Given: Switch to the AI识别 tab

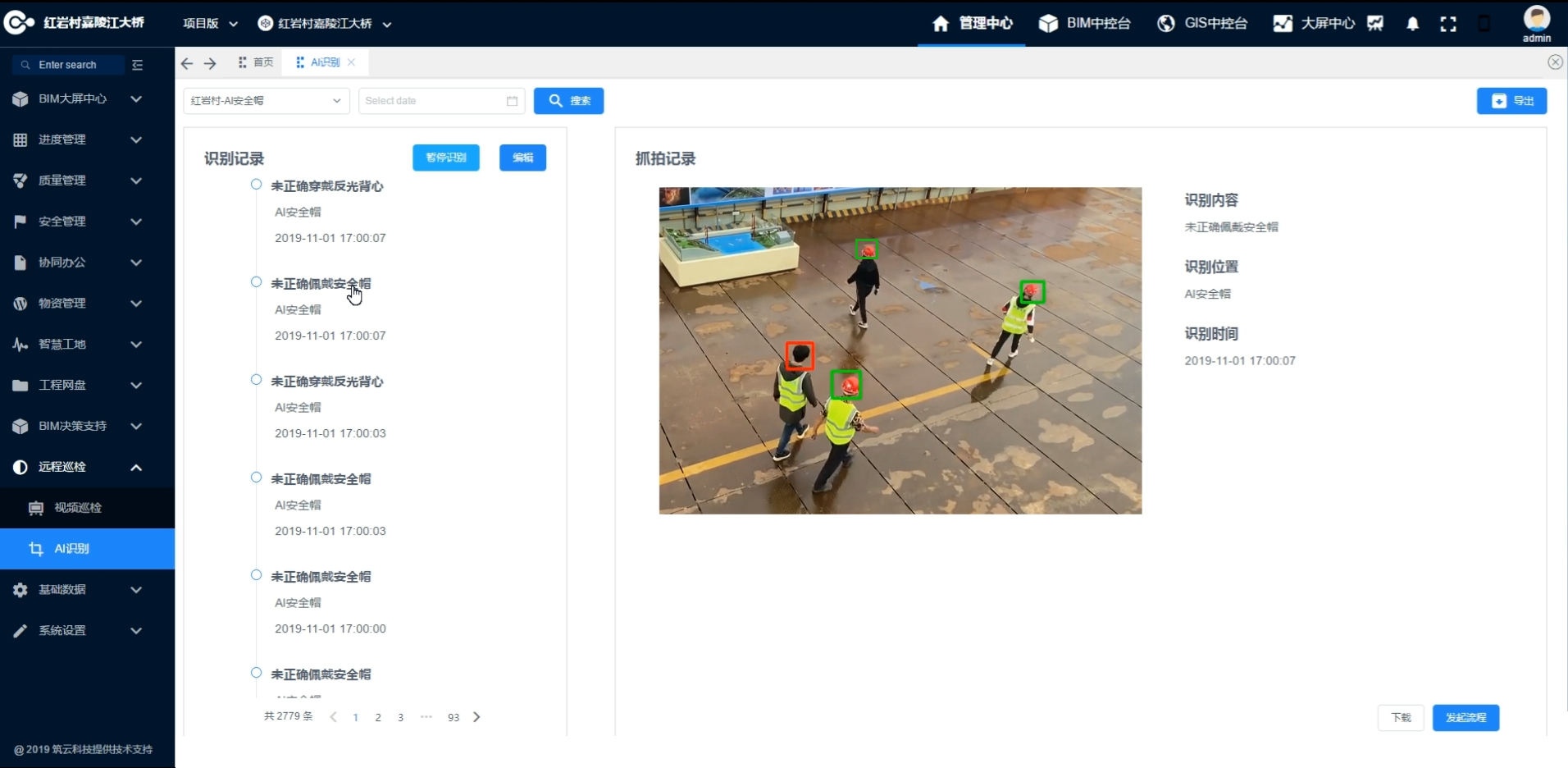Looking at the screenshot, I should tap(325, 62).
